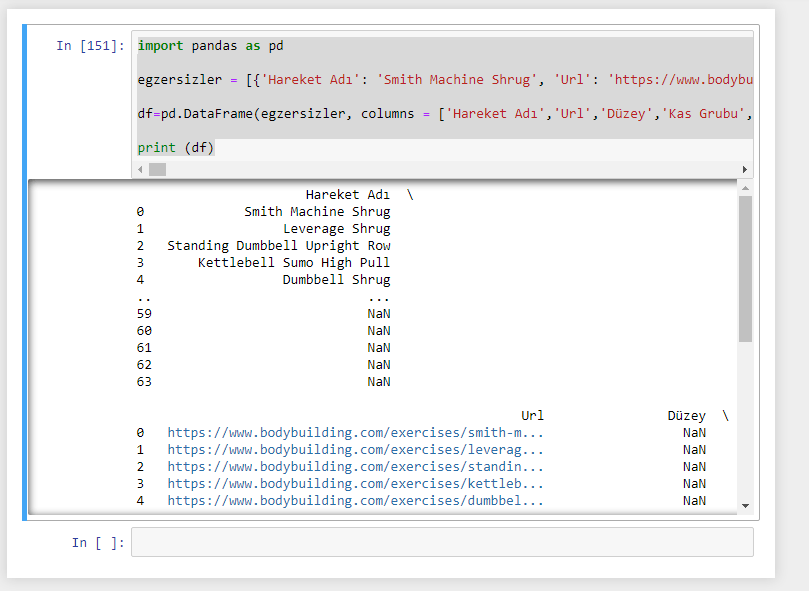Click the down arrow of the output scrollbar
809x591 pixels.
pos(745,506)
